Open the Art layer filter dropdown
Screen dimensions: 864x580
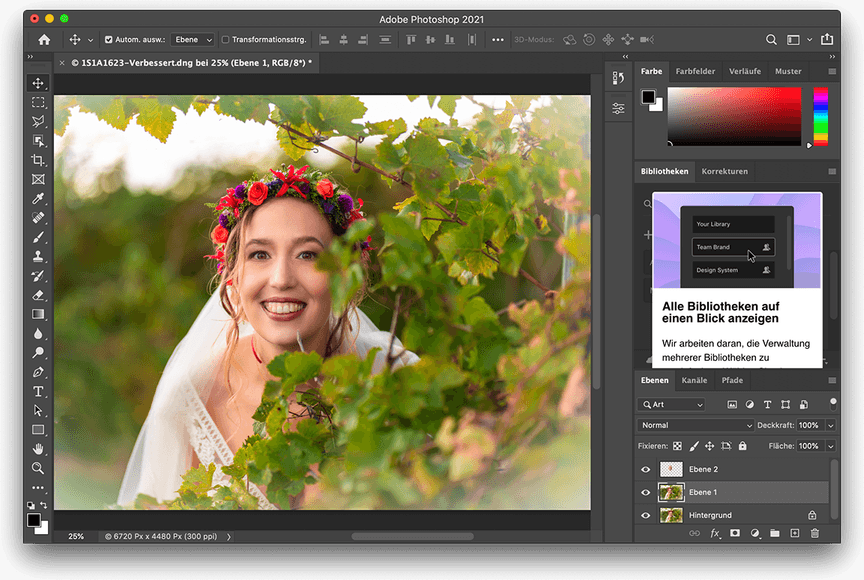click(671, 405)
